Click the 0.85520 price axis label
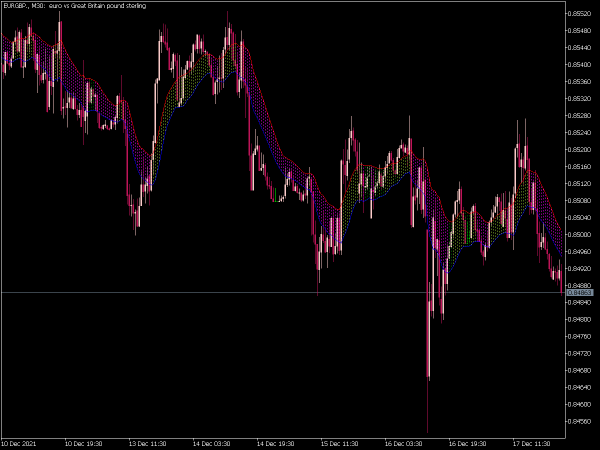The width and height of the screenshot is (600, 450). [579, 13]
